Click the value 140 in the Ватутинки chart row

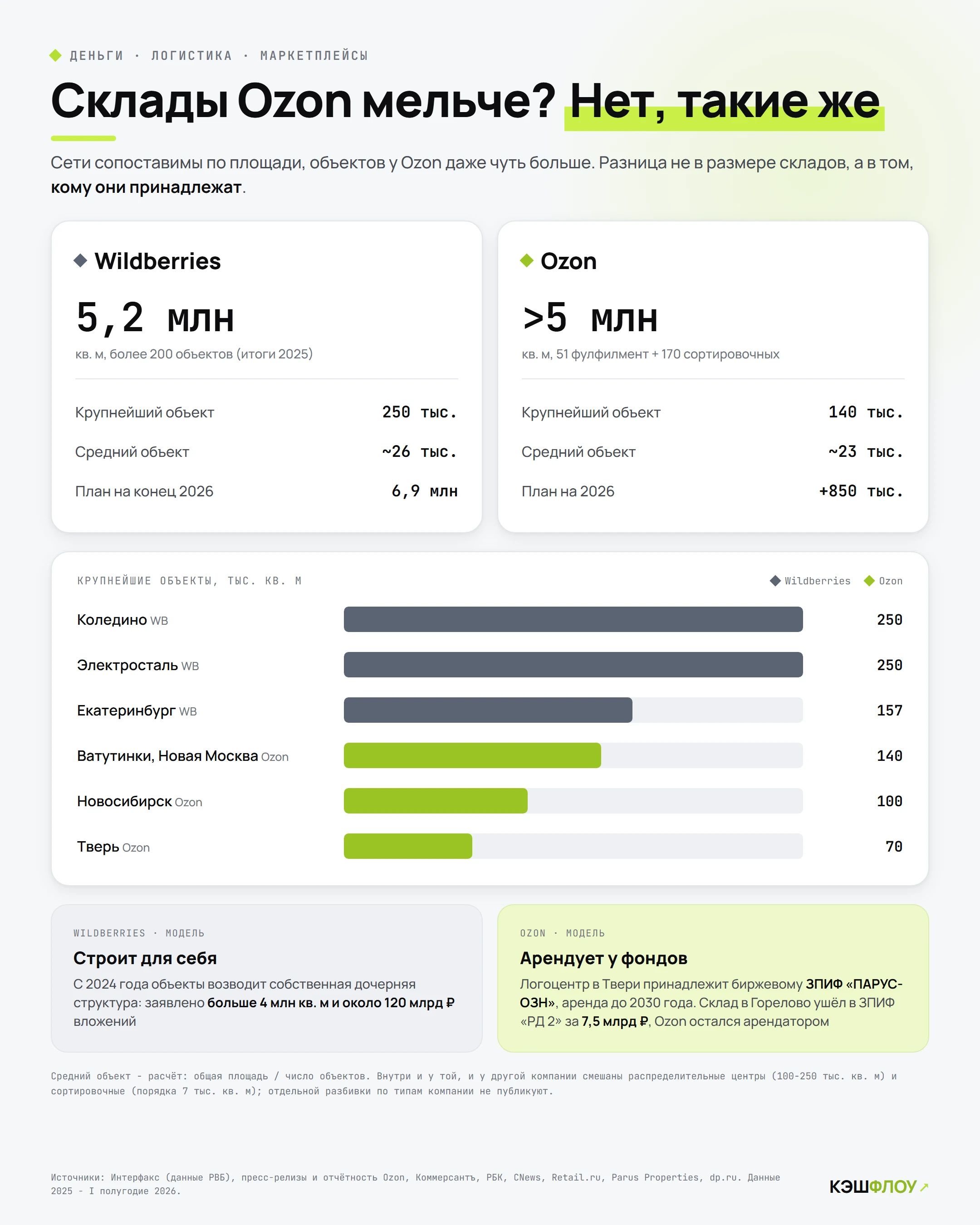coord(890,756)
